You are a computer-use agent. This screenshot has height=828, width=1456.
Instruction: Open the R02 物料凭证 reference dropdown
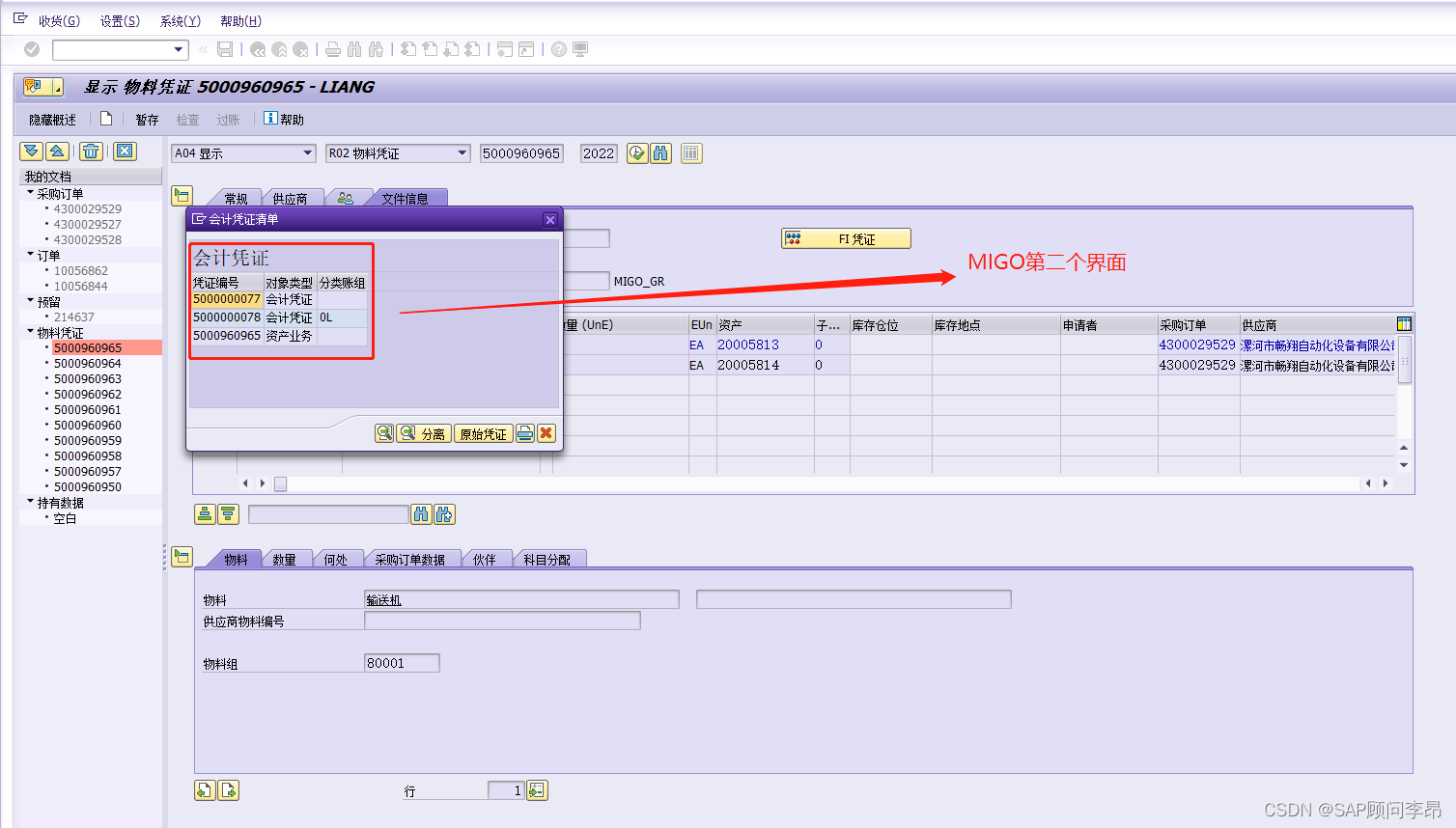(x=462, y=153)
